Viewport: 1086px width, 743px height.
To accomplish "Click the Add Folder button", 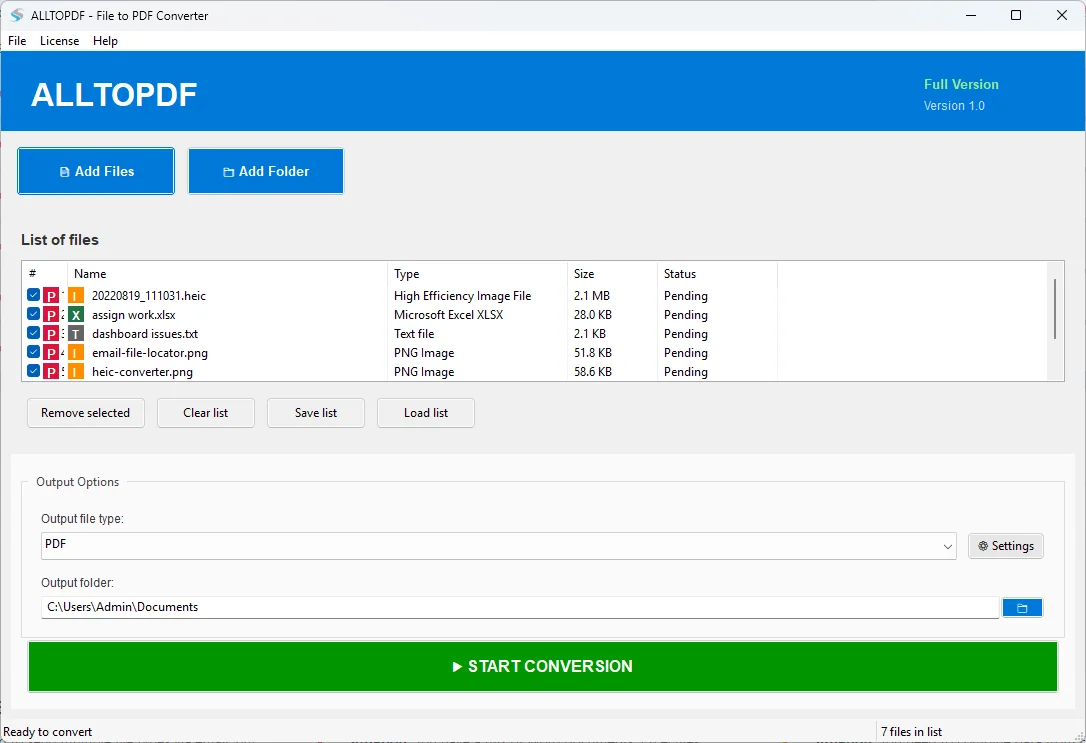I will tap(265, 171).
